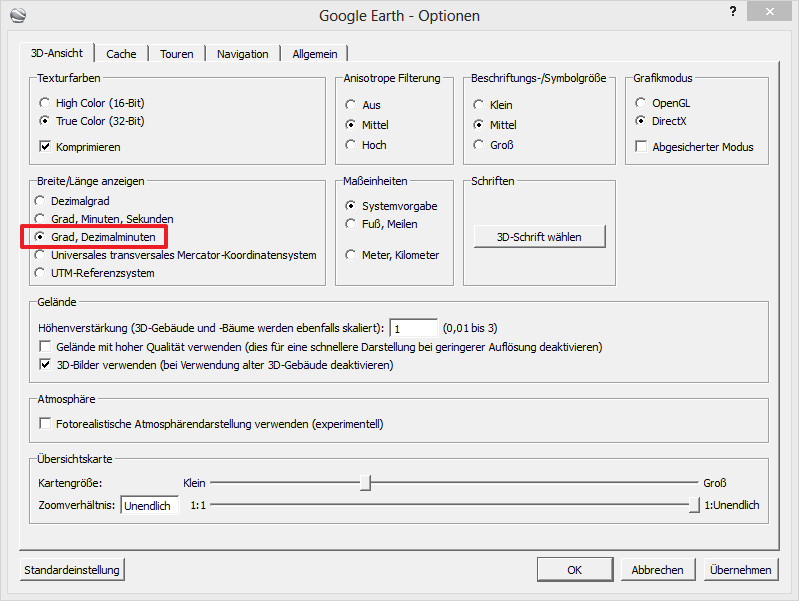The image size is (799, 601).
Task: Select Grad, Dezimalminuten format
Action: click(95, 237)
